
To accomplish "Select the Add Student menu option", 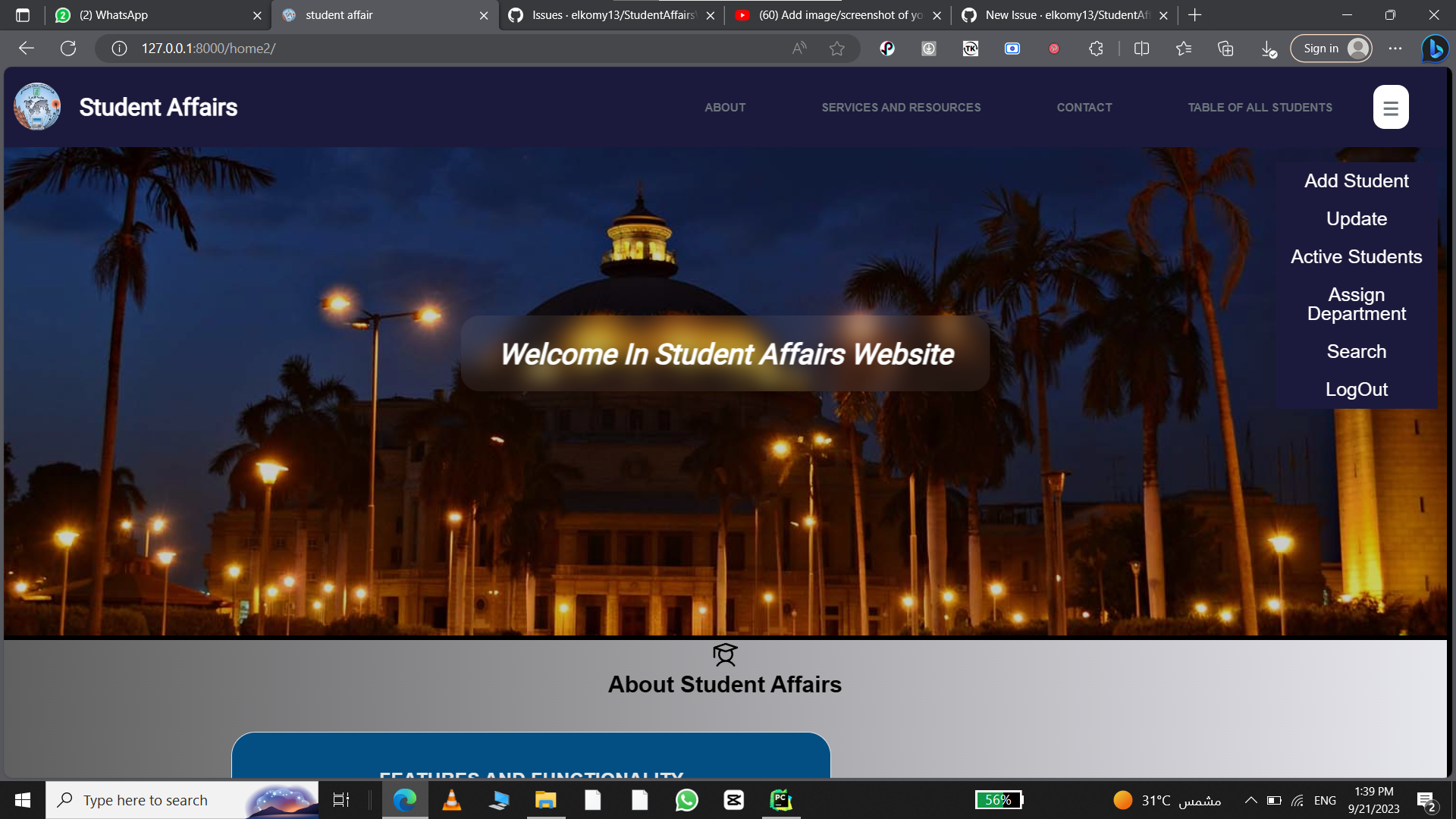I will point(1356,180).
